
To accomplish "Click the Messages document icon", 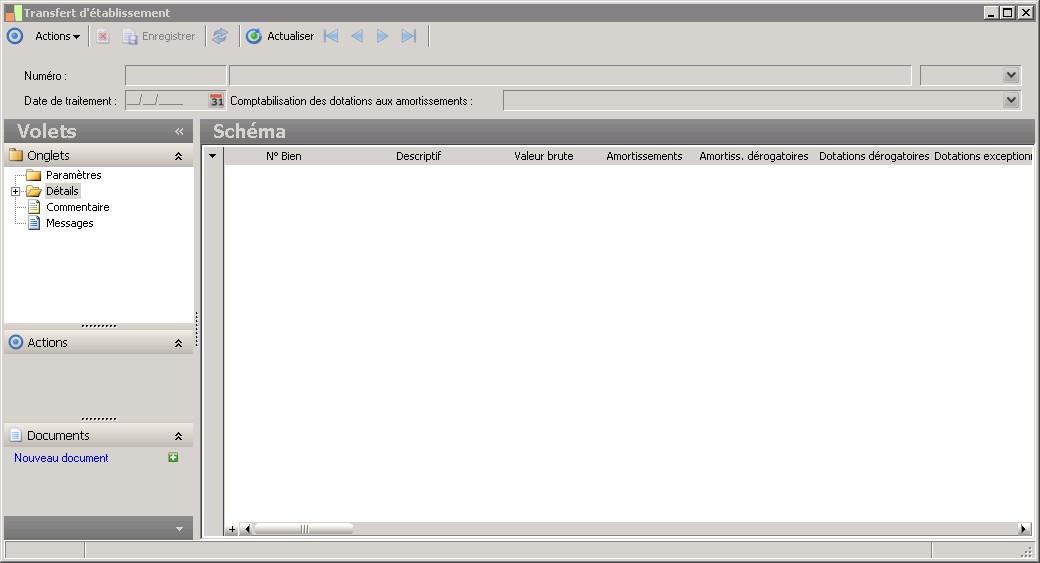I will click(34, 223).
